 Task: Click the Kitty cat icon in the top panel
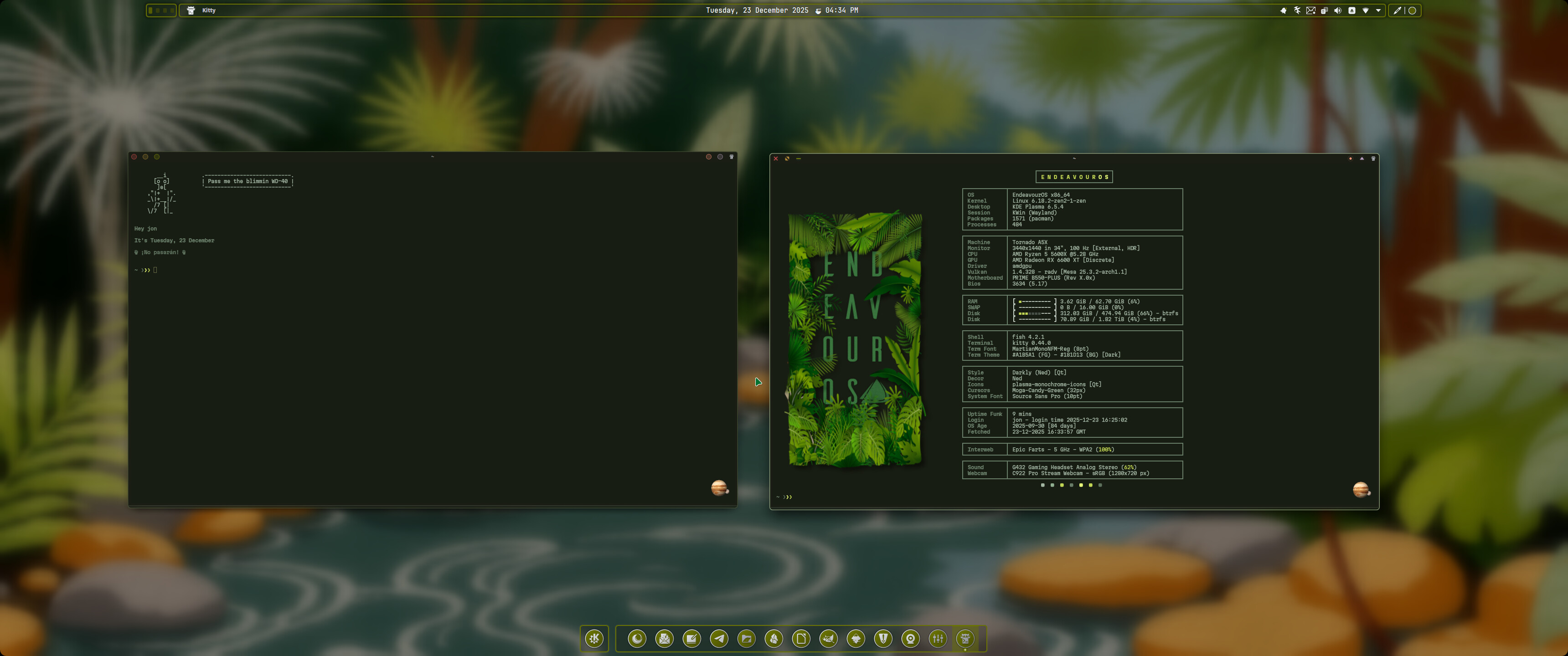191,10
